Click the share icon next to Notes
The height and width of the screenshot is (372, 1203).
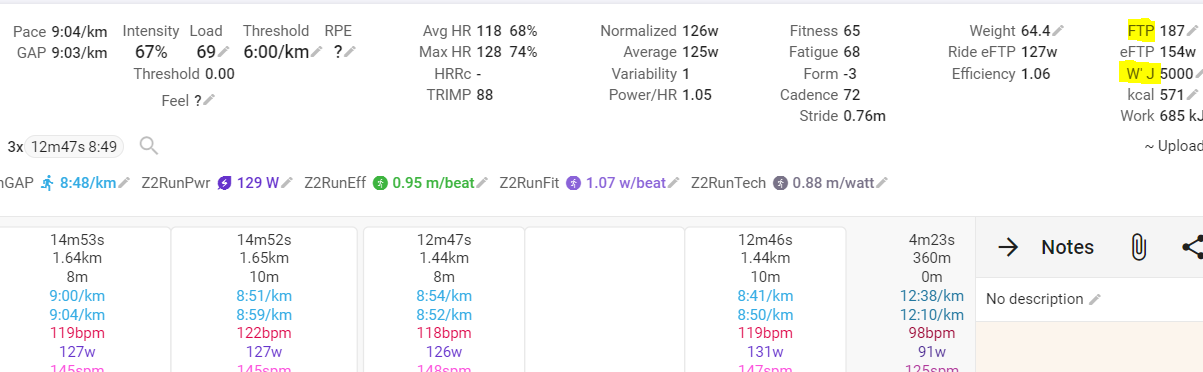tap(1192, 247)
